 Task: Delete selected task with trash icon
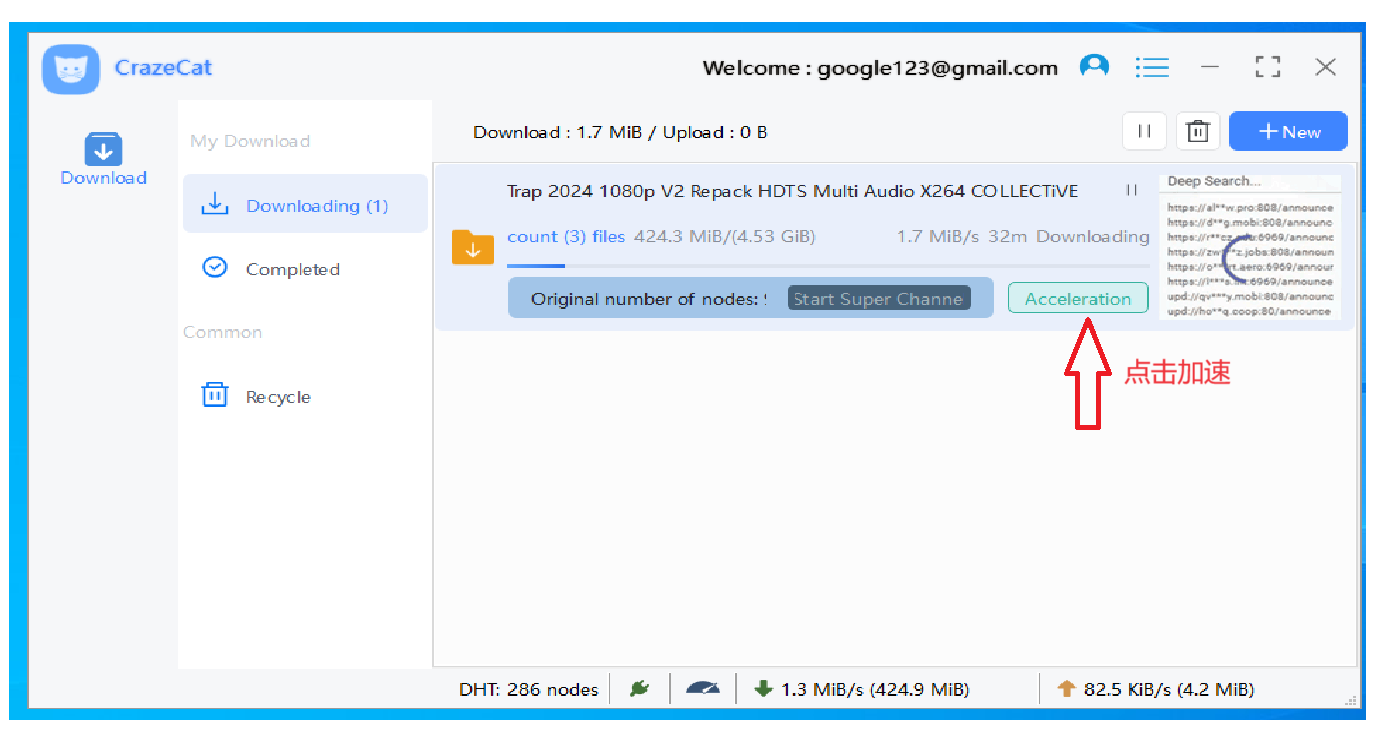[x=1197, y=131]
